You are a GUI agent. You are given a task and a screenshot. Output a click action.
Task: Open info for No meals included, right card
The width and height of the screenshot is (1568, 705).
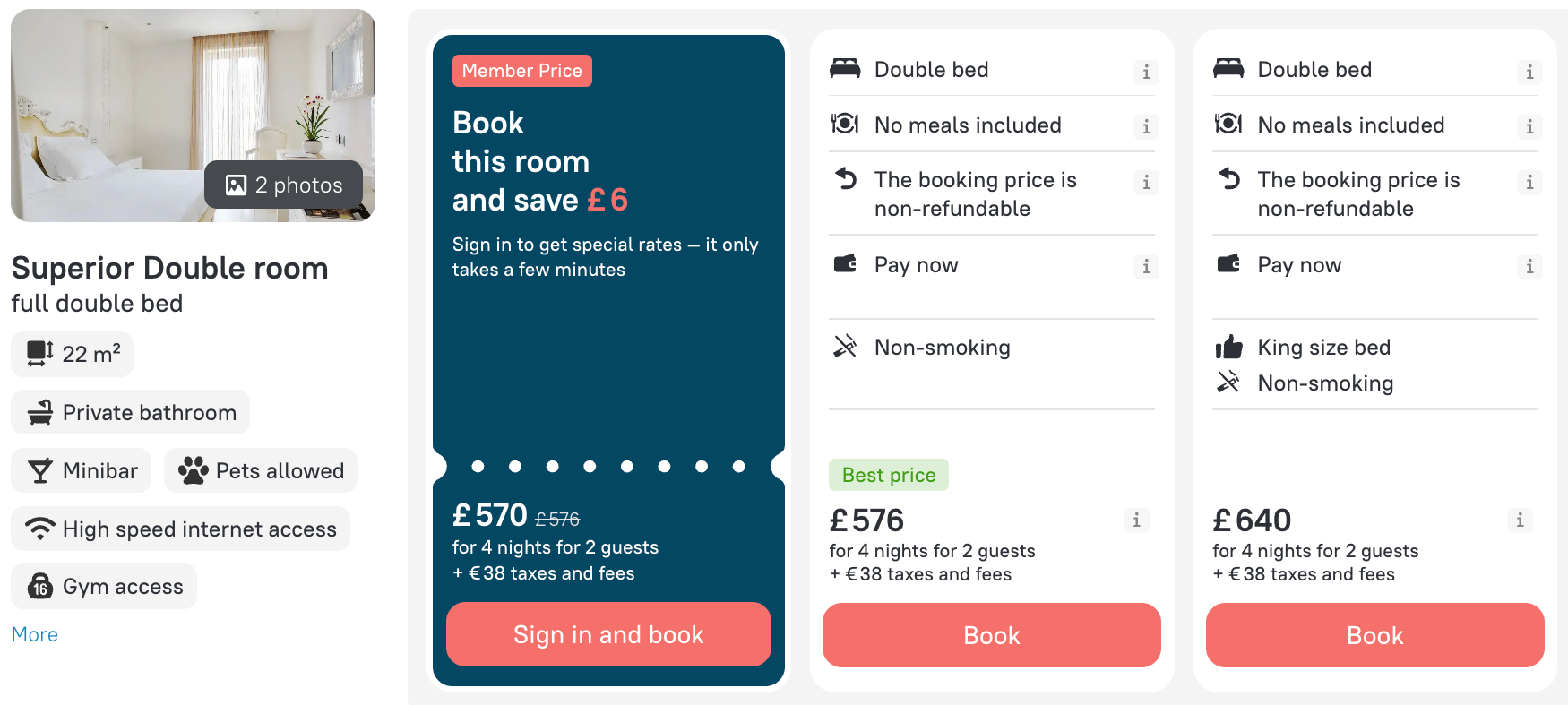[x=1529, y=127]
